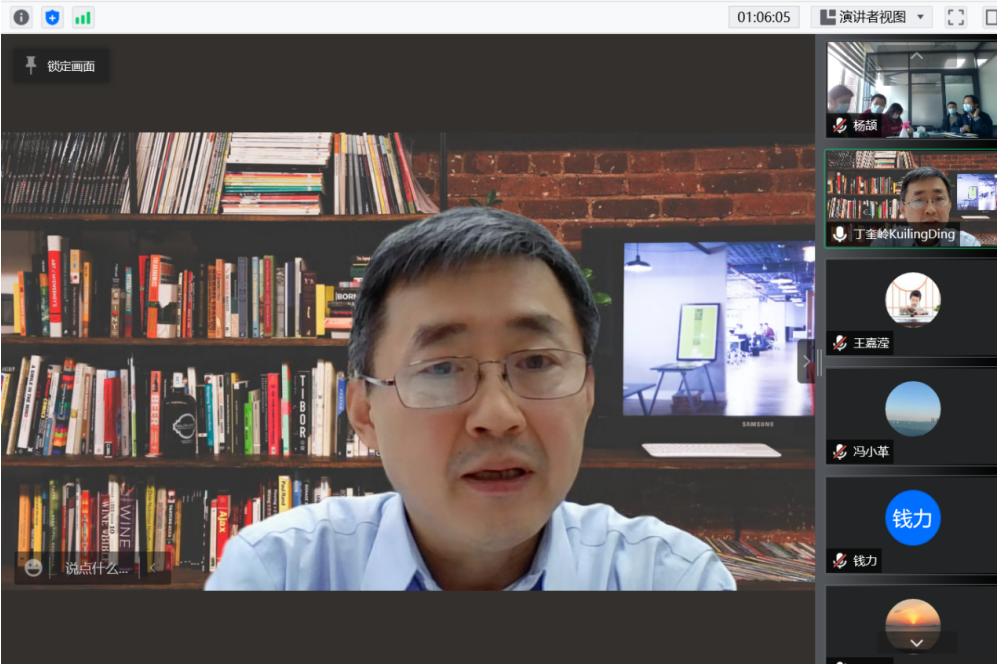This screenshot has width=998, height=666.
Task: Select the sunset avatar at the list bottom
Action: (913, 625)
